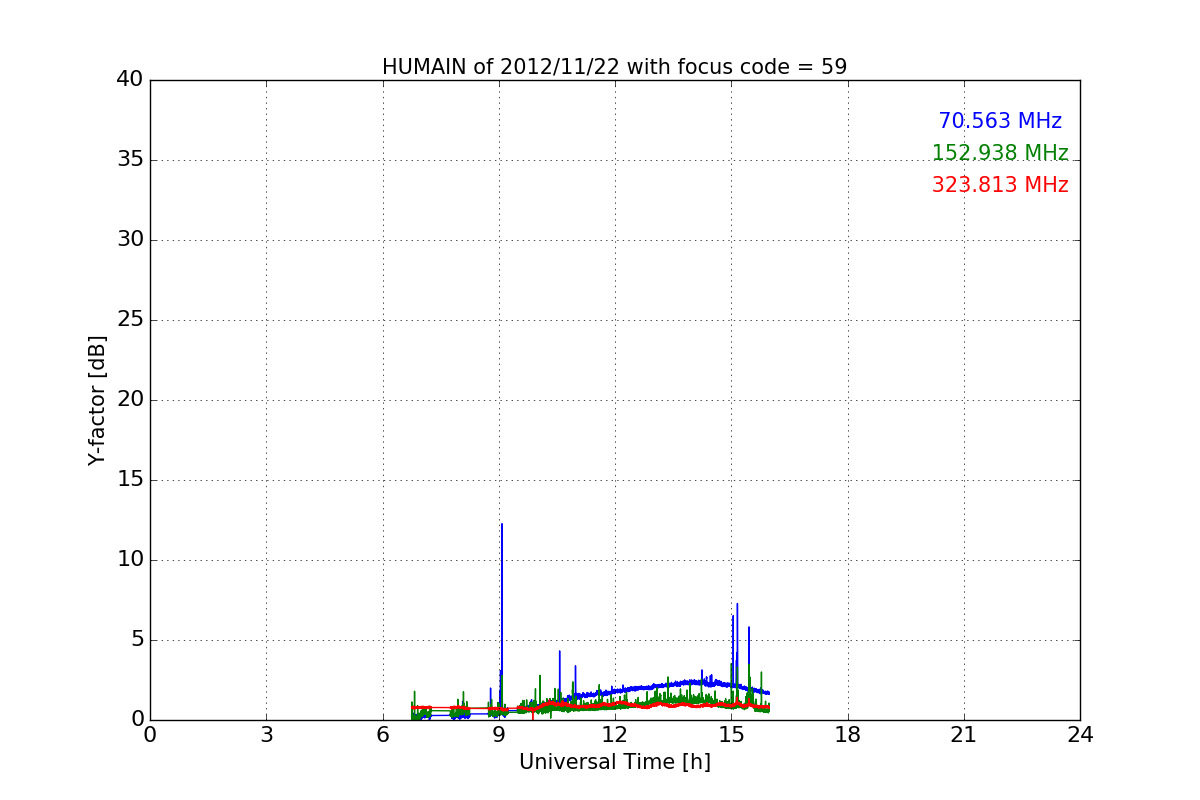
Task: Click y-axis tick label 10
Action: (130, 560)
